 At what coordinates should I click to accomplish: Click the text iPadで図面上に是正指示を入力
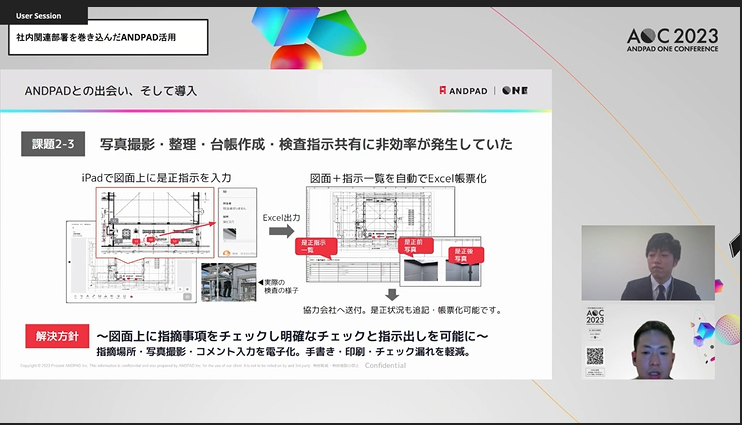(156, 178)
